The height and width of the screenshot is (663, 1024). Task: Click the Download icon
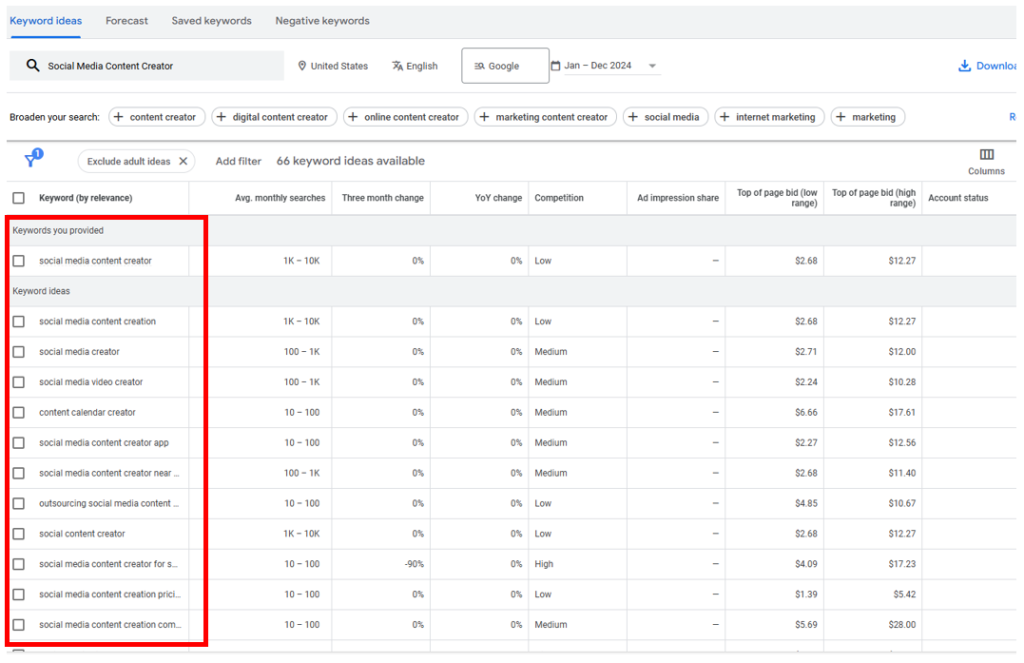964,66
